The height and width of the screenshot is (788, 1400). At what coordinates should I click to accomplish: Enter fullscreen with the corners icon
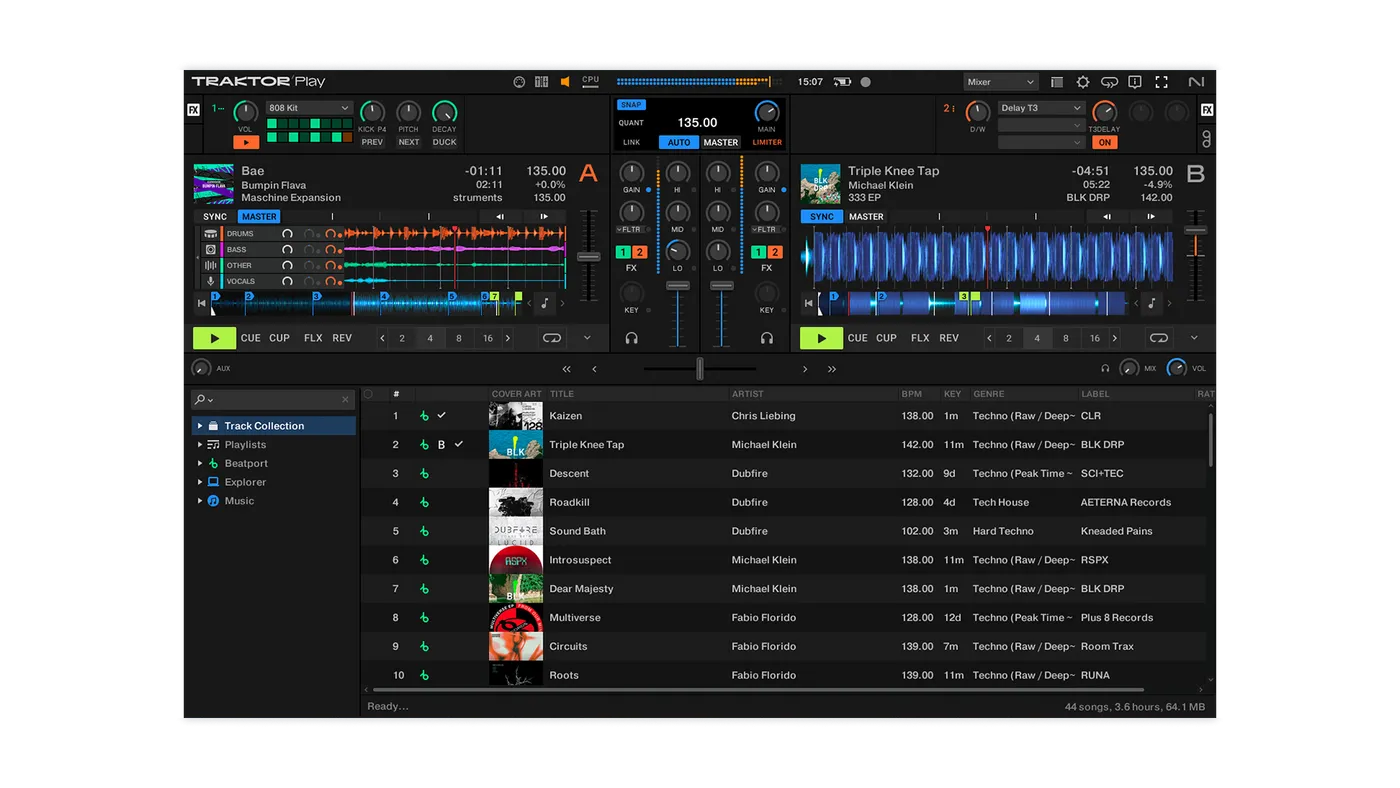(x=1161, y=82)
